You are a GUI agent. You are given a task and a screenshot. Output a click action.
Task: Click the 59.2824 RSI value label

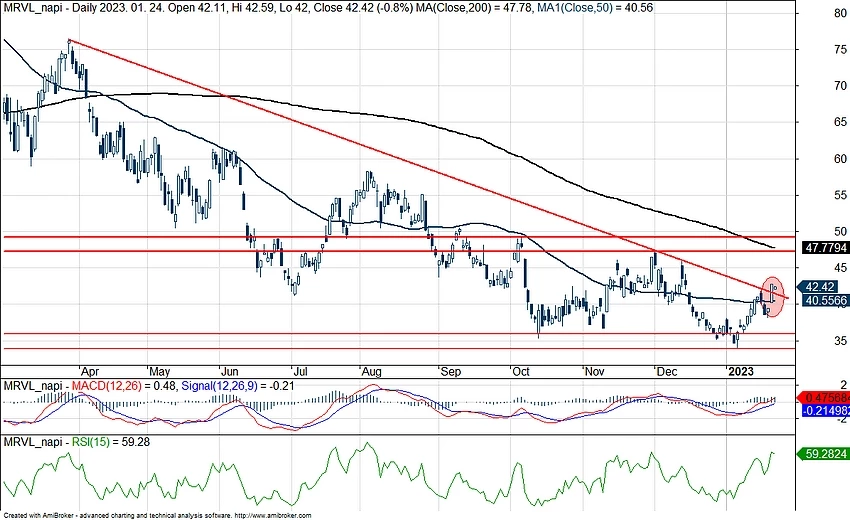(825, 453)
